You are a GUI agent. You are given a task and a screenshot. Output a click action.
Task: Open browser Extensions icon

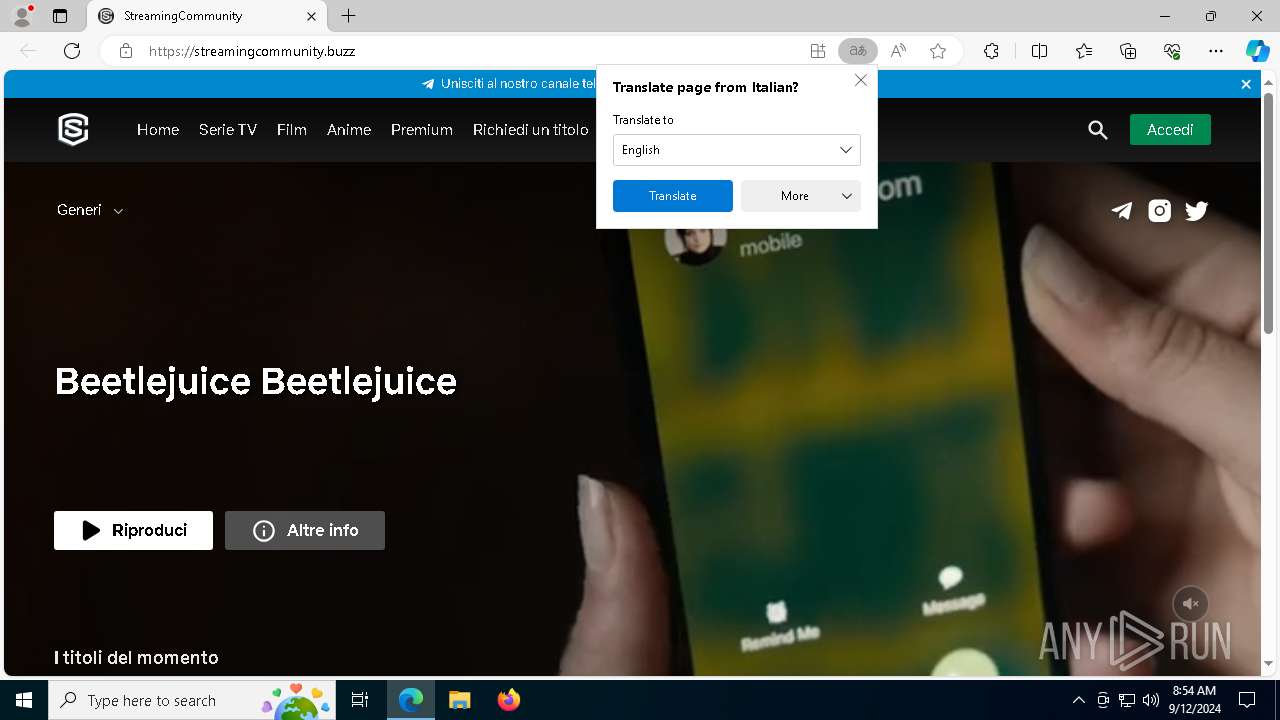(x=991, y=51)
